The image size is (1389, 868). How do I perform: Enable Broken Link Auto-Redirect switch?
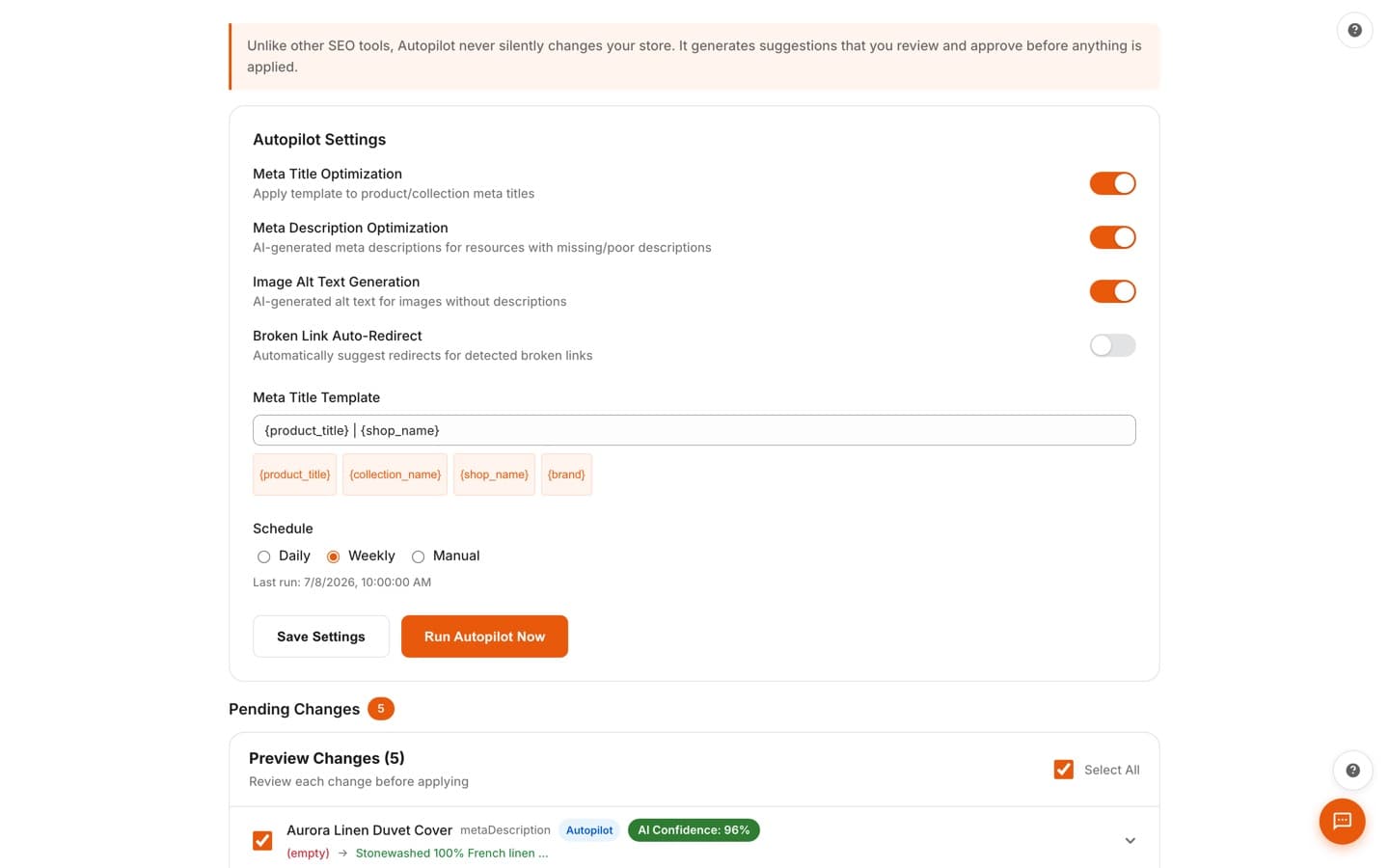1112,345
